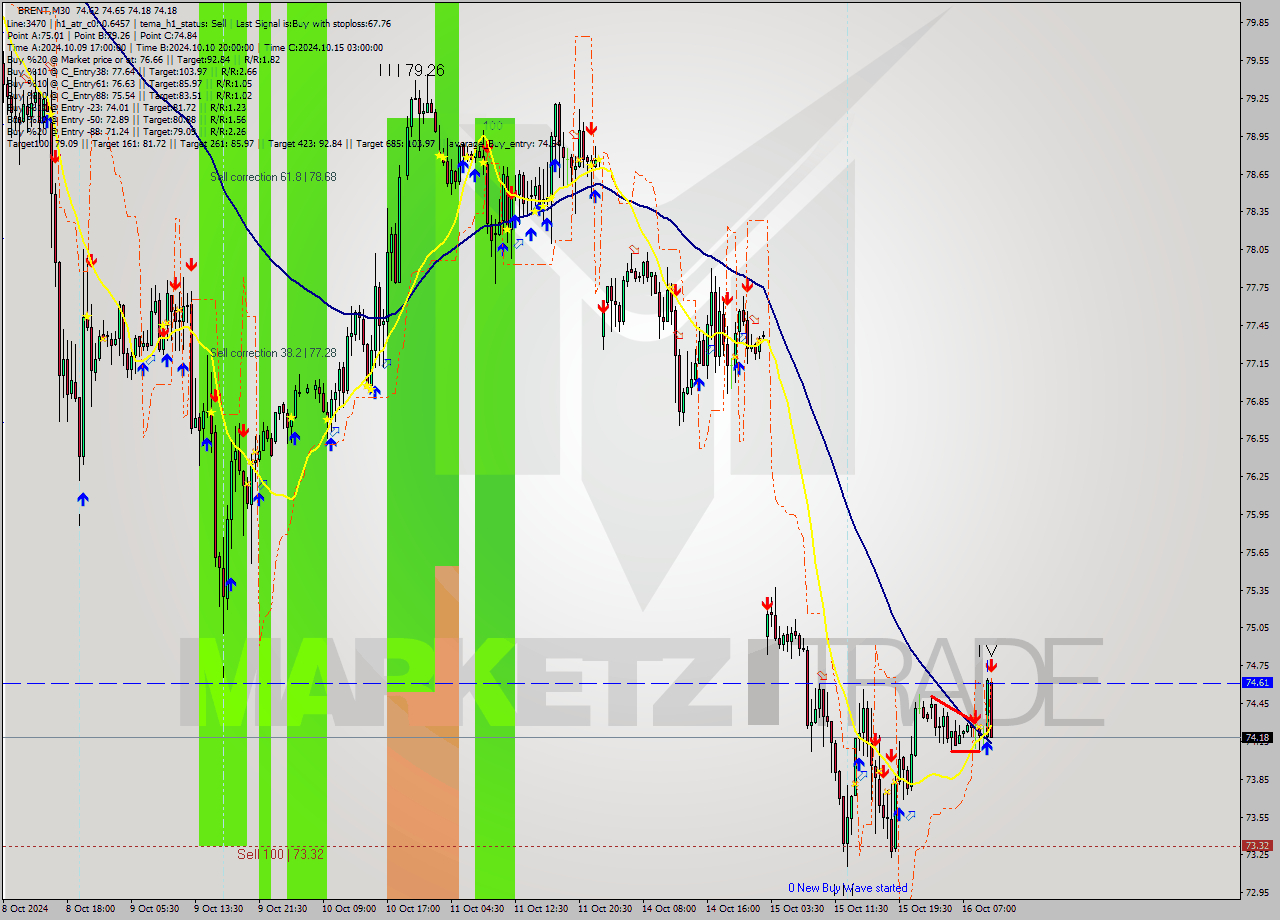Click the '15 Oct 03:30' time axis label
The width and height of the screenshot is (1280, 920).
(797, 909)
